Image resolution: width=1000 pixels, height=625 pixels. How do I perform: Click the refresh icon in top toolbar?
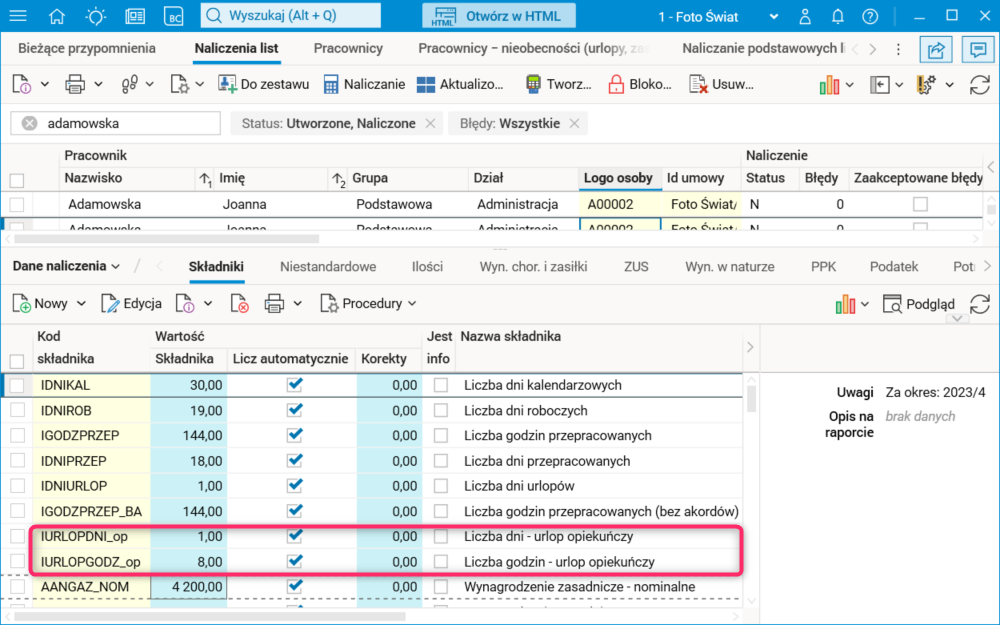980,85
